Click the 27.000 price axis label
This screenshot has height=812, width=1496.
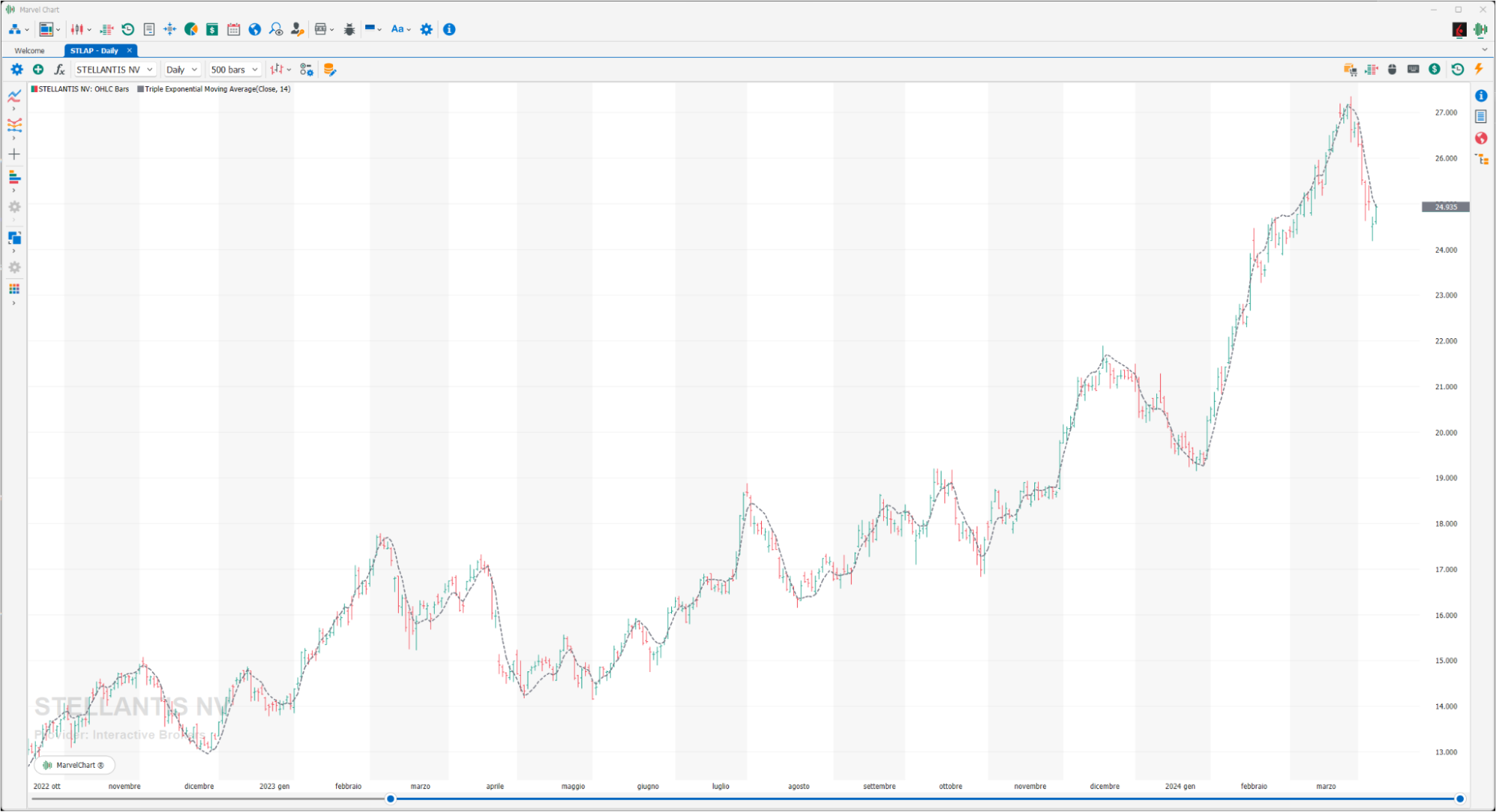tap(1446, 112)
